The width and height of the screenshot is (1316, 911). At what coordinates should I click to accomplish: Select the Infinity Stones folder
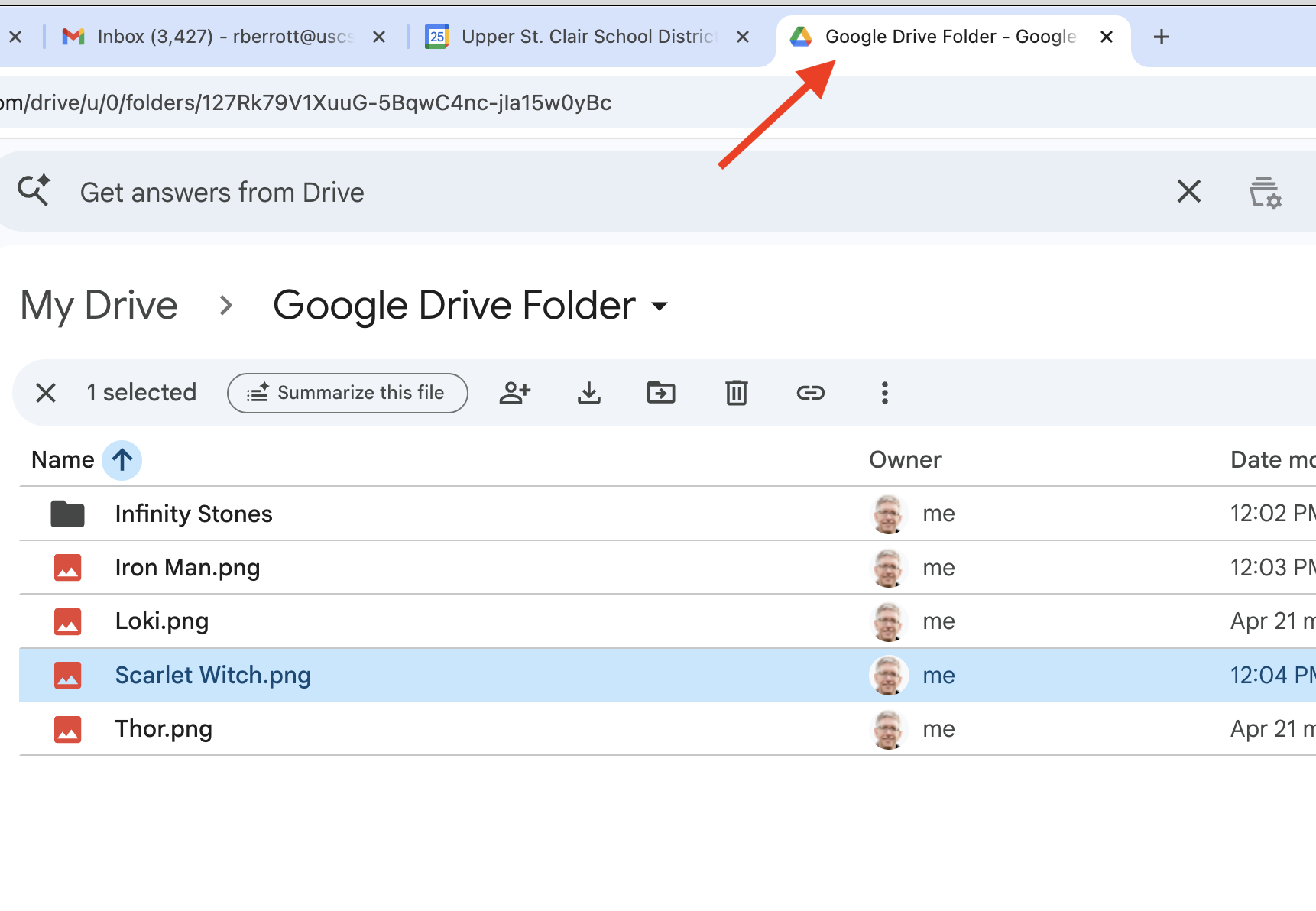point(193,514)
